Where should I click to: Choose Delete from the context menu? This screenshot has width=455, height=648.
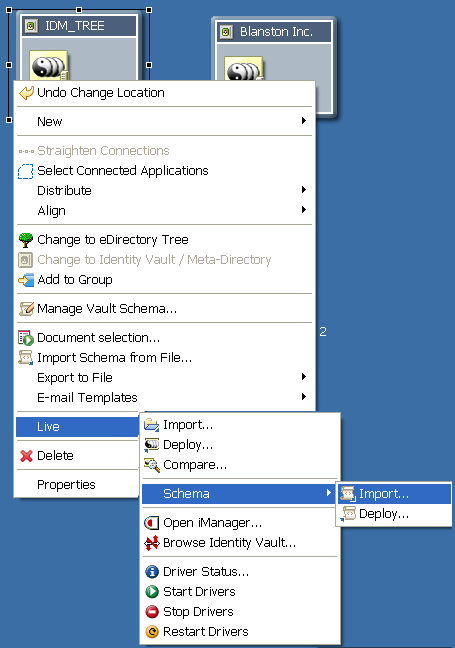click(77, 456)
